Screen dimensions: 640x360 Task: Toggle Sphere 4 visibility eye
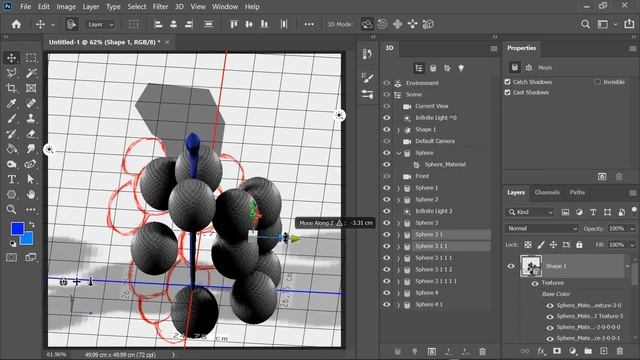[387, 293]
